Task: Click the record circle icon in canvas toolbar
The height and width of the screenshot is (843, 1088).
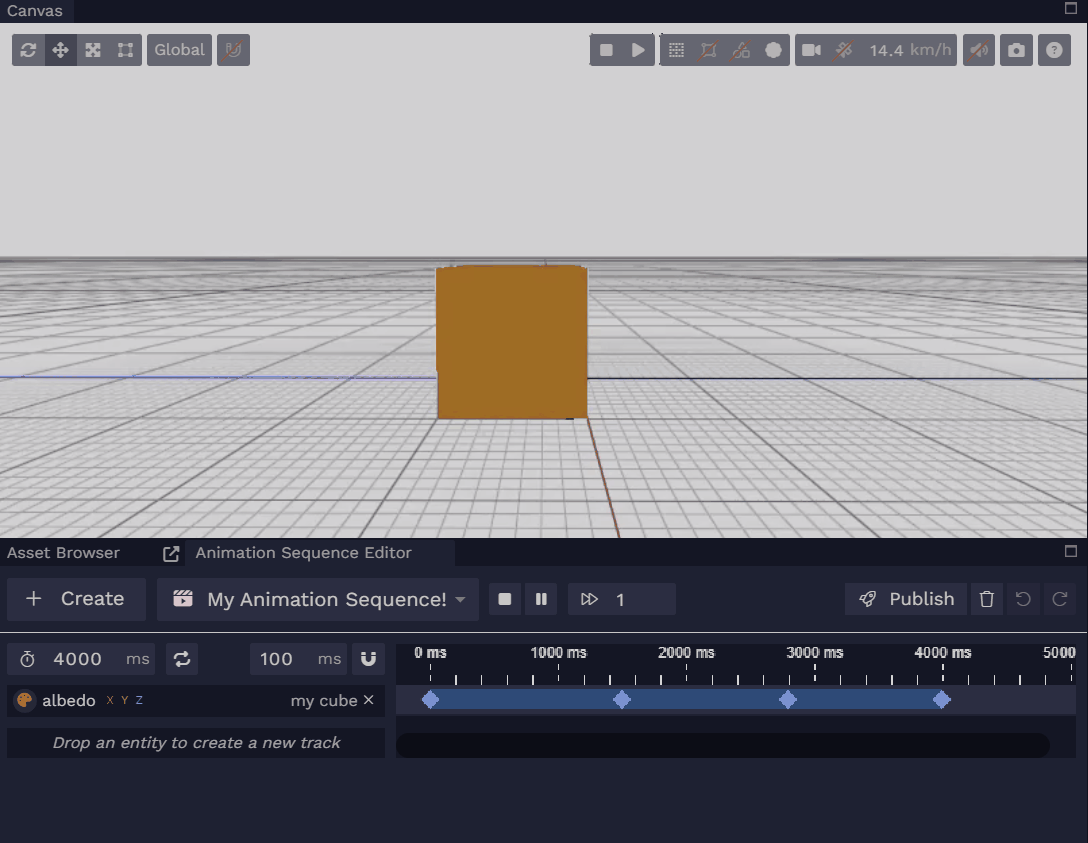Action: 773,50
